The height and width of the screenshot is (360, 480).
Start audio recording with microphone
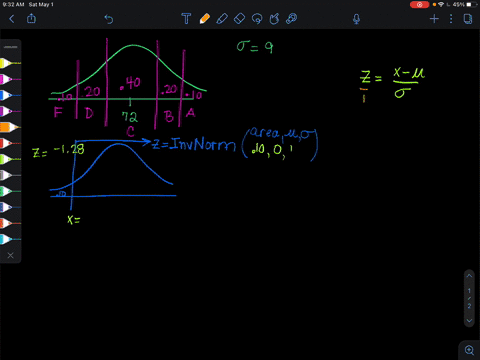356,19
